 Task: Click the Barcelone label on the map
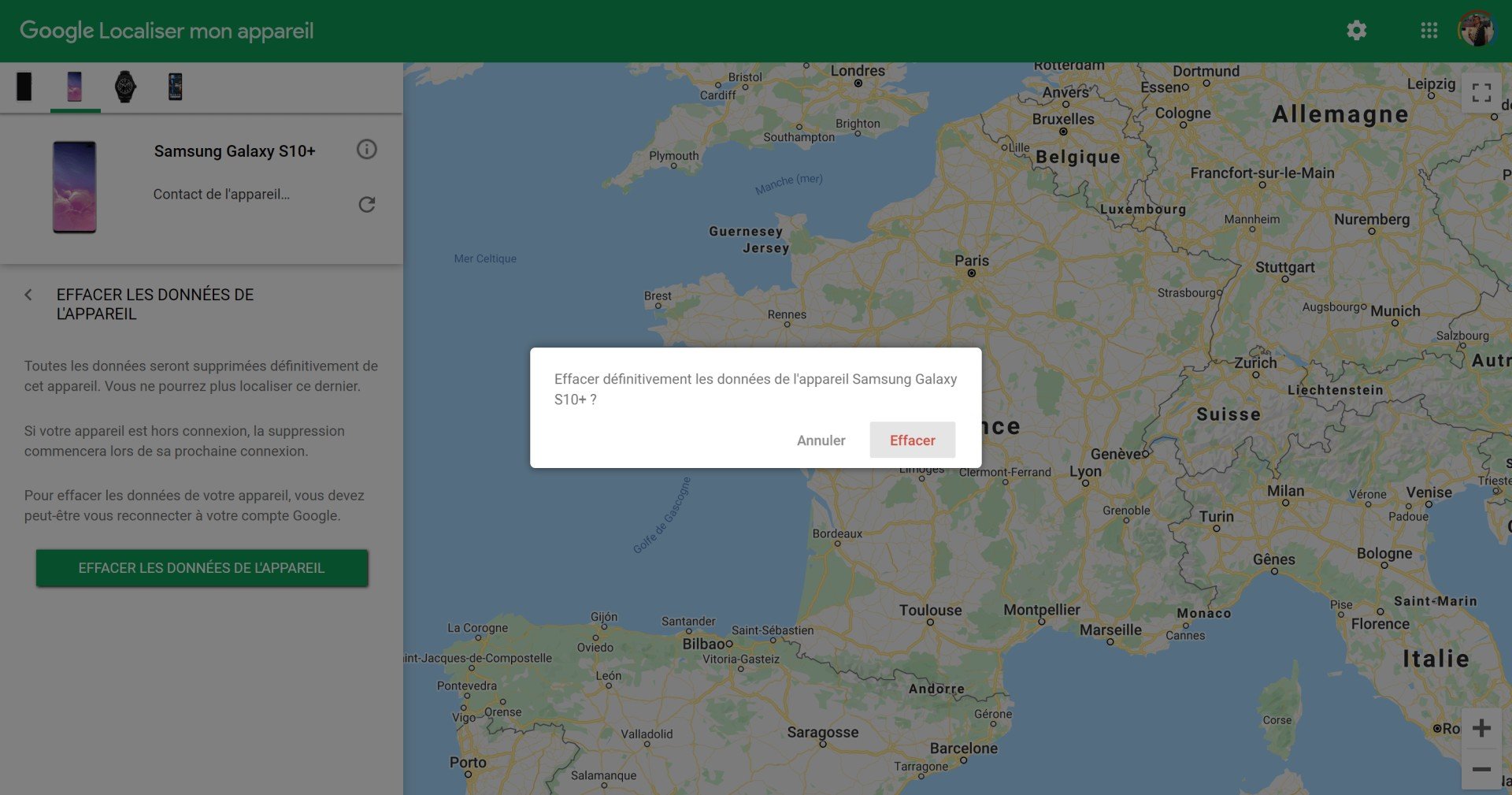[x=963, y=748]
